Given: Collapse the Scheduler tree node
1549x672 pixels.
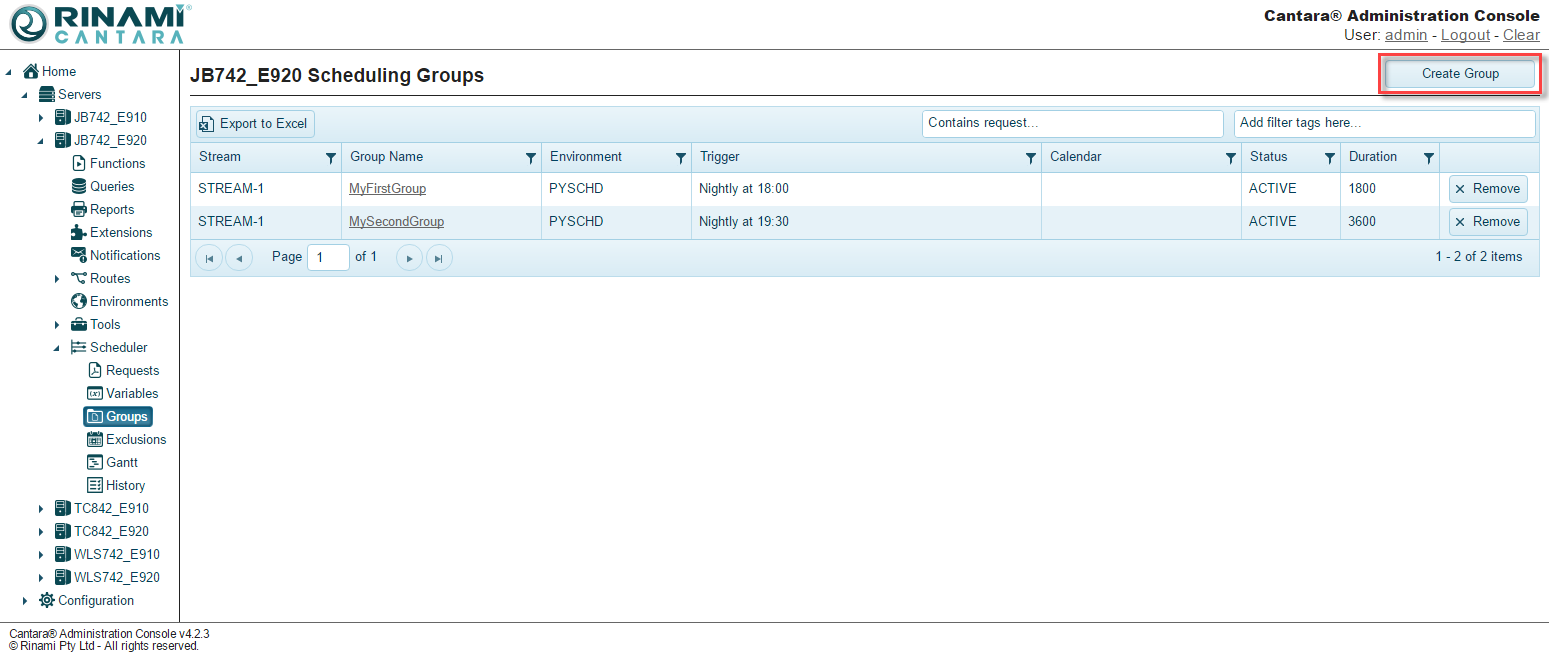Looking at the screenshot, I should [57, 348].
